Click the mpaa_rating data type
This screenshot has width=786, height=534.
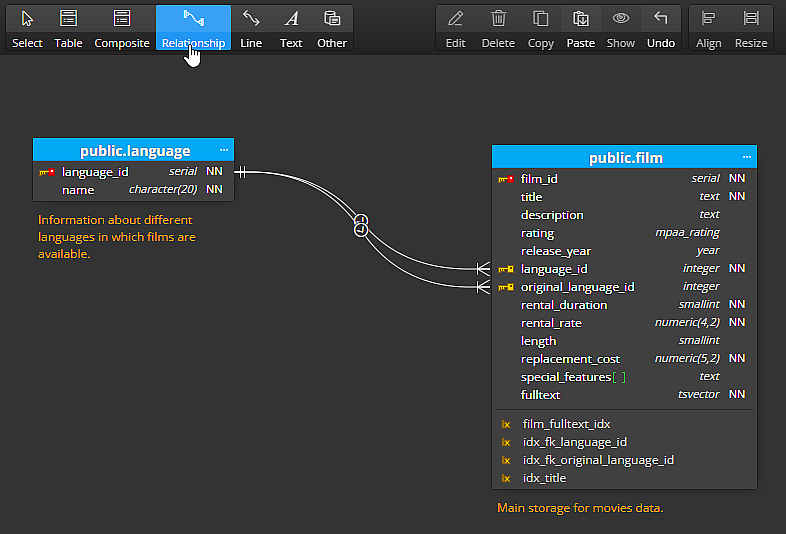[687, 233]
